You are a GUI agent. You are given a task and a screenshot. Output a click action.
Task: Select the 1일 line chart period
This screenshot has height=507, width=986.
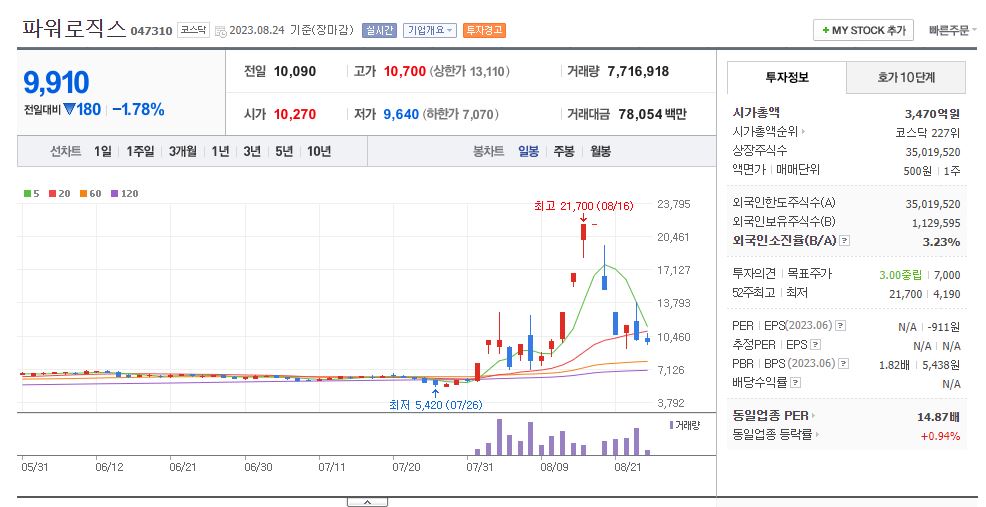(102, 151)
